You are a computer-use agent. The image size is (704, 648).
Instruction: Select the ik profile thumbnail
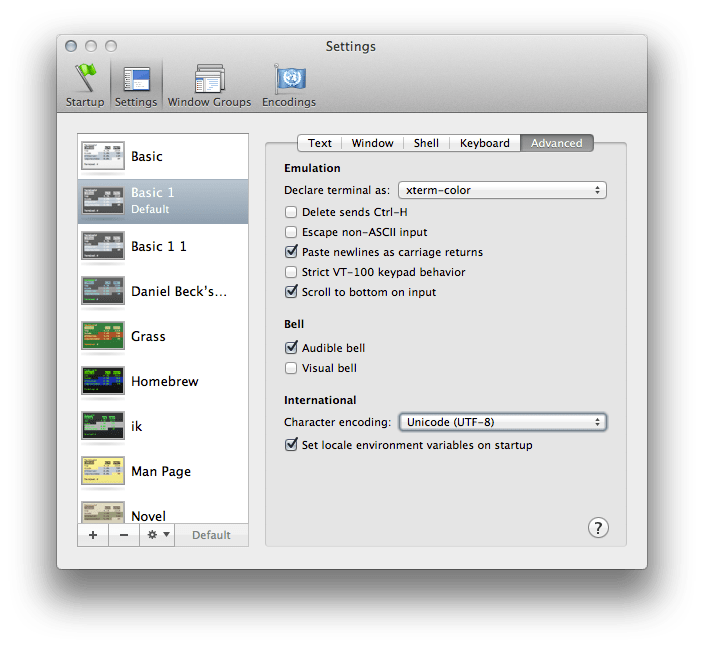(x=103, y=425)
